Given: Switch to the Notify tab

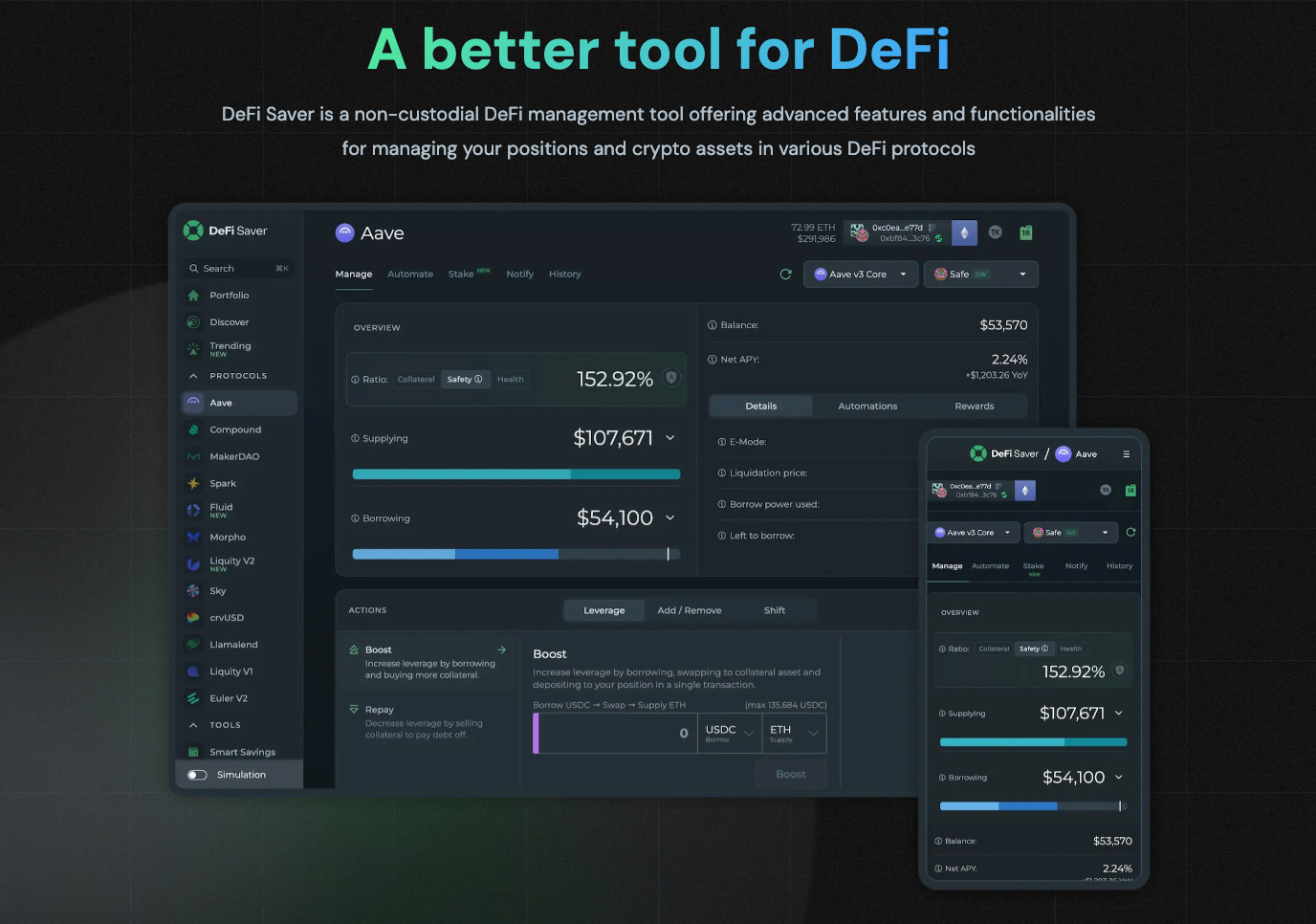Looking at the screenshot, I should coord(520,275).
